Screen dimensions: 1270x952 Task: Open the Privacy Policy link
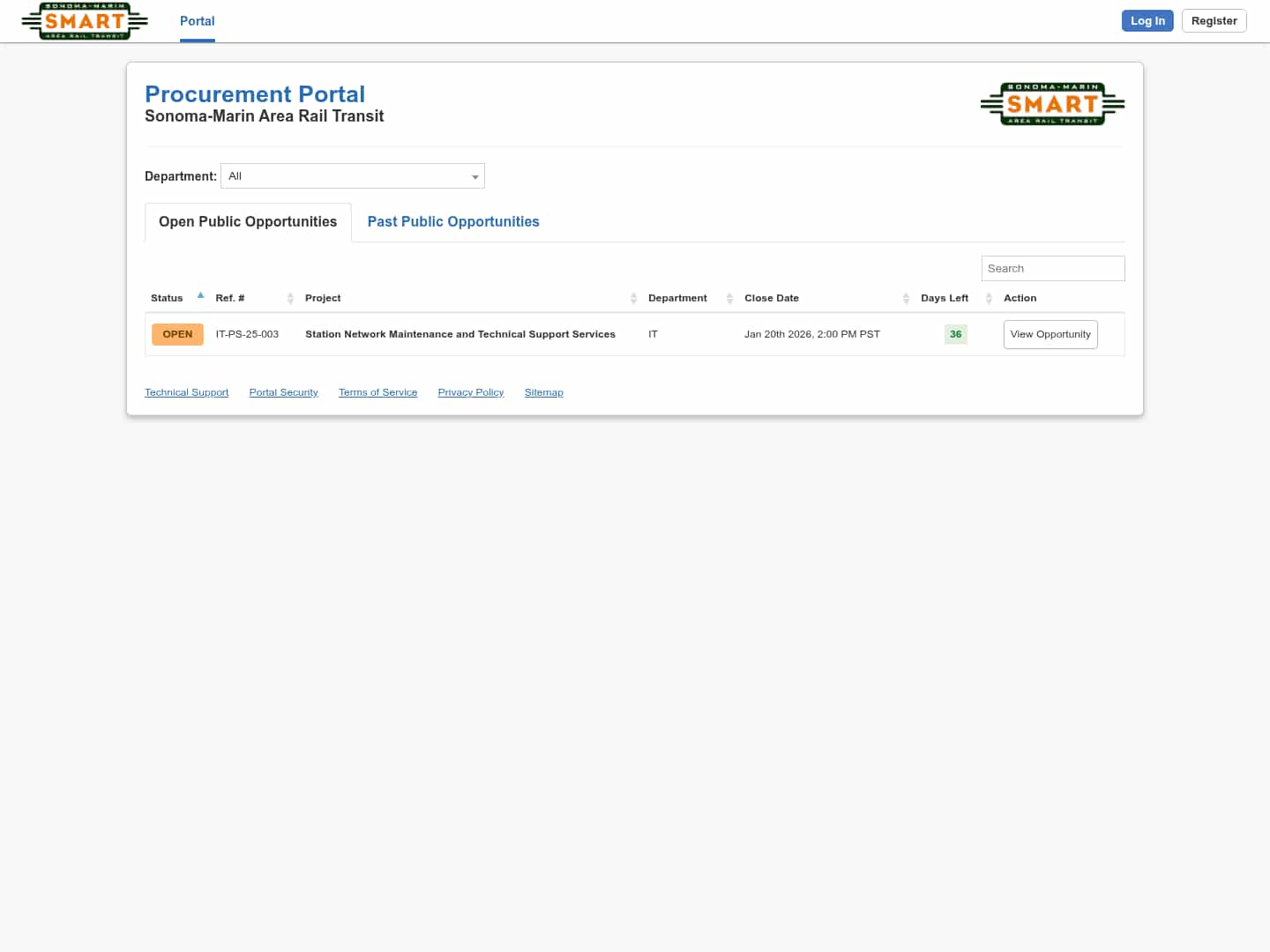click(x=470, y=391)
